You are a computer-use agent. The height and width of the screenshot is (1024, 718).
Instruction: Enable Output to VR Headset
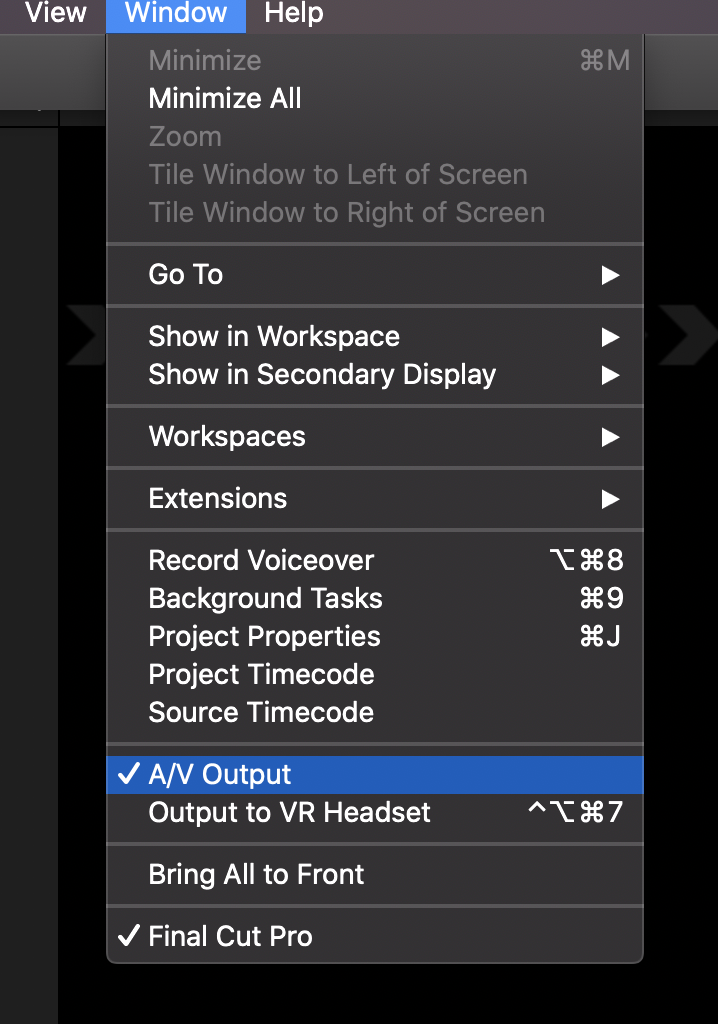pos(289,812)
